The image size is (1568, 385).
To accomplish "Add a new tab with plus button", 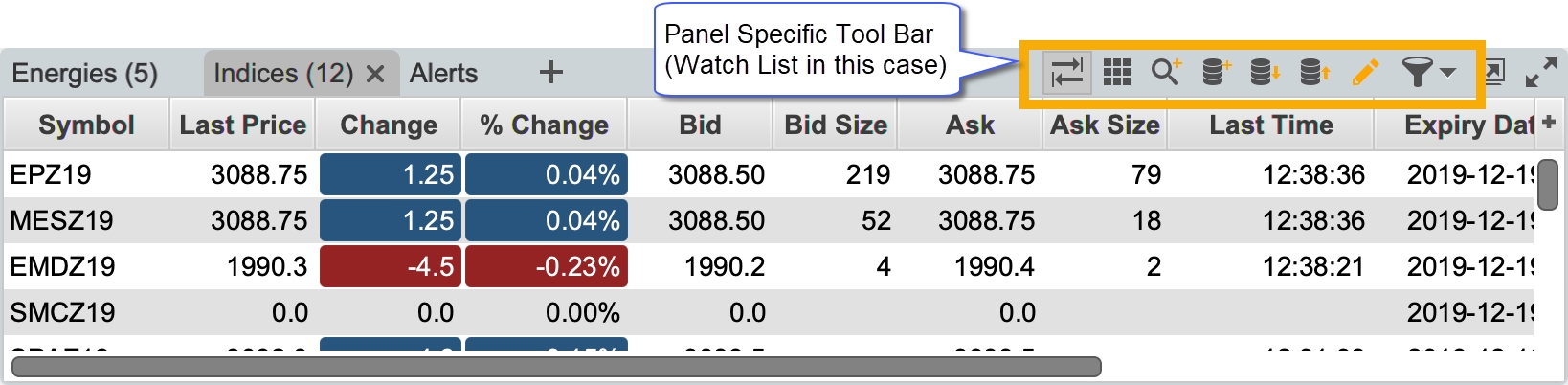I will tap(550, 72).
